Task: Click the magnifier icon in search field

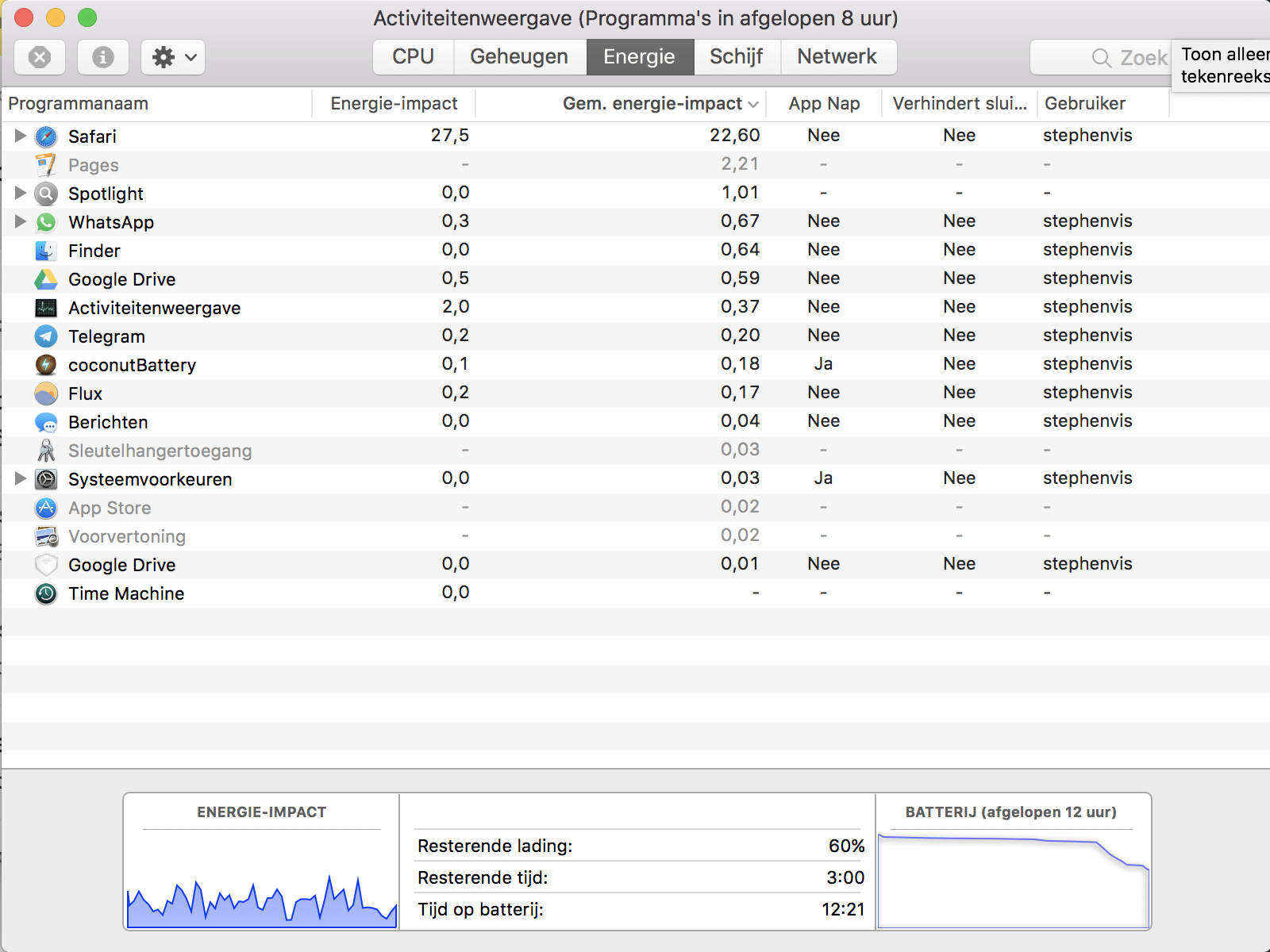Action: tap(1102, 58)
